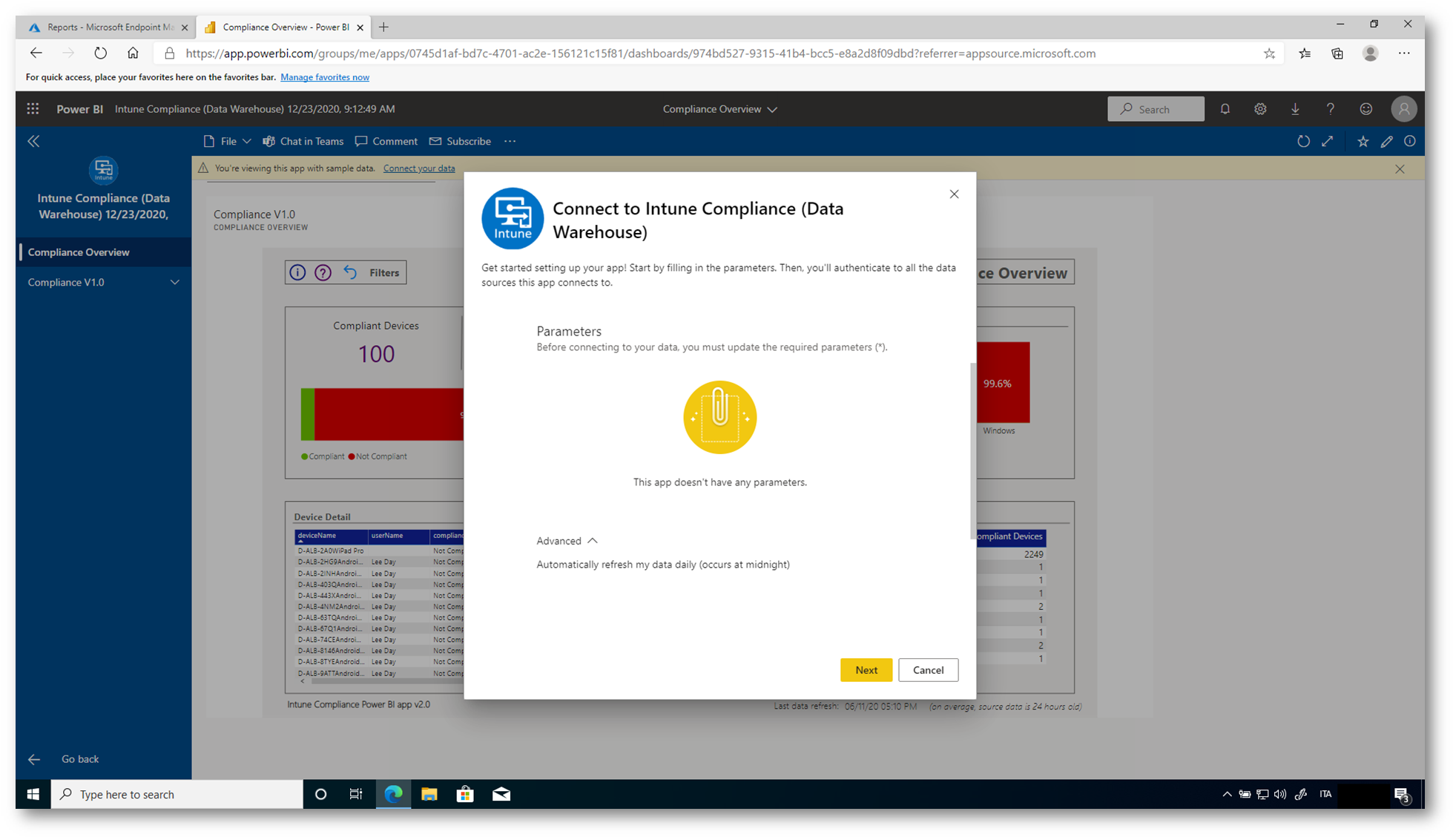The image size is (1456, 840).
Task: Open the Power BI settings gear
Action: pos(1260,109)
